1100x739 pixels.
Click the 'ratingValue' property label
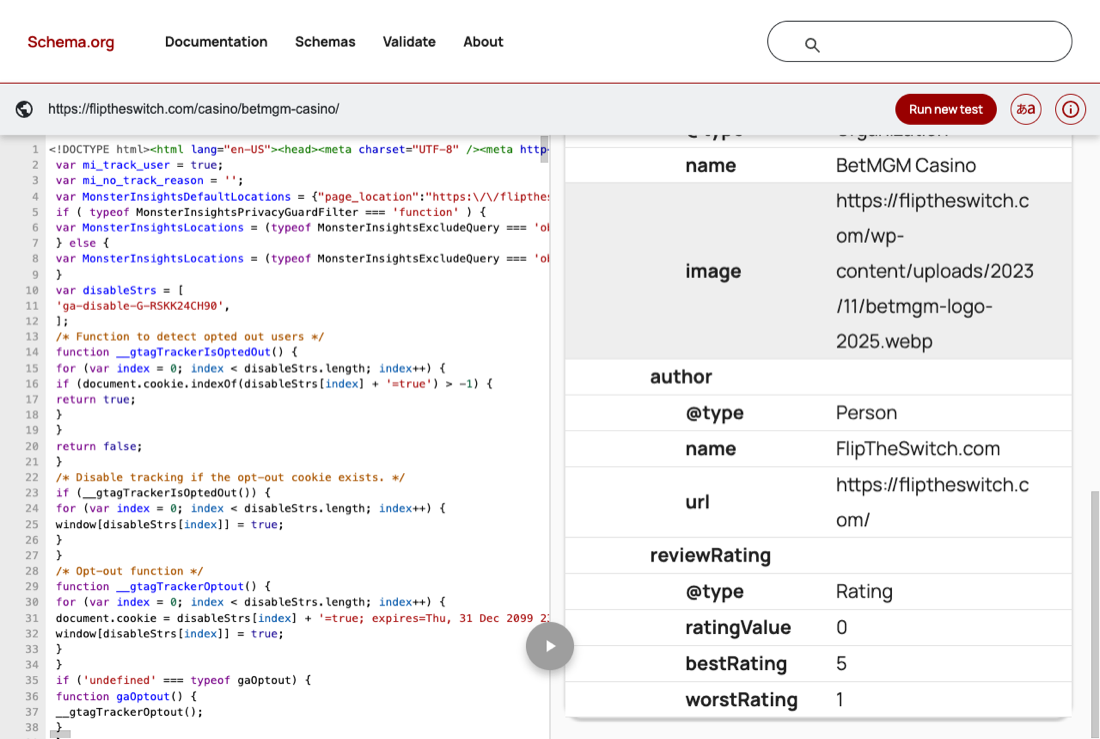pyautogui.click(x=738, y=627)
